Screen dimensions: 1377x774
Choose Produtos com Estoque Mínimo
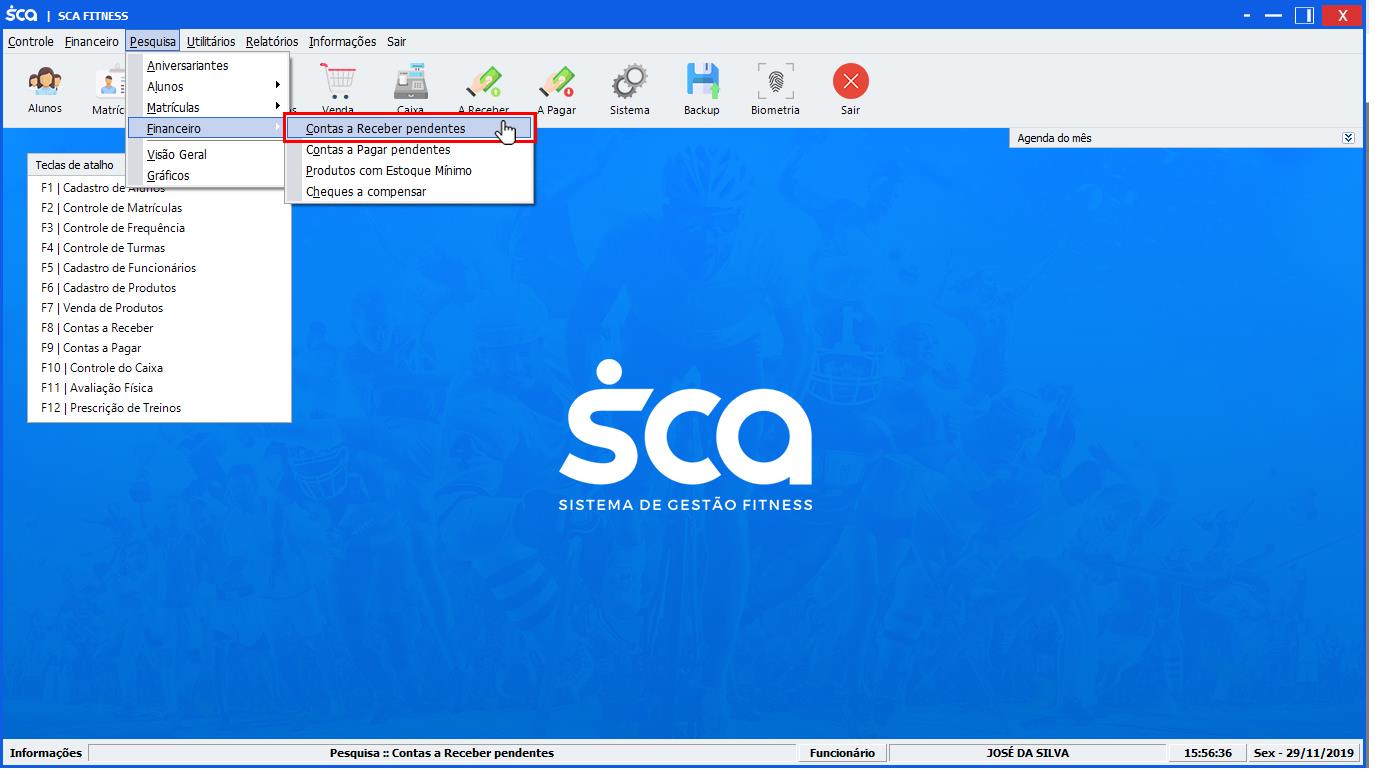coord(409,171)
